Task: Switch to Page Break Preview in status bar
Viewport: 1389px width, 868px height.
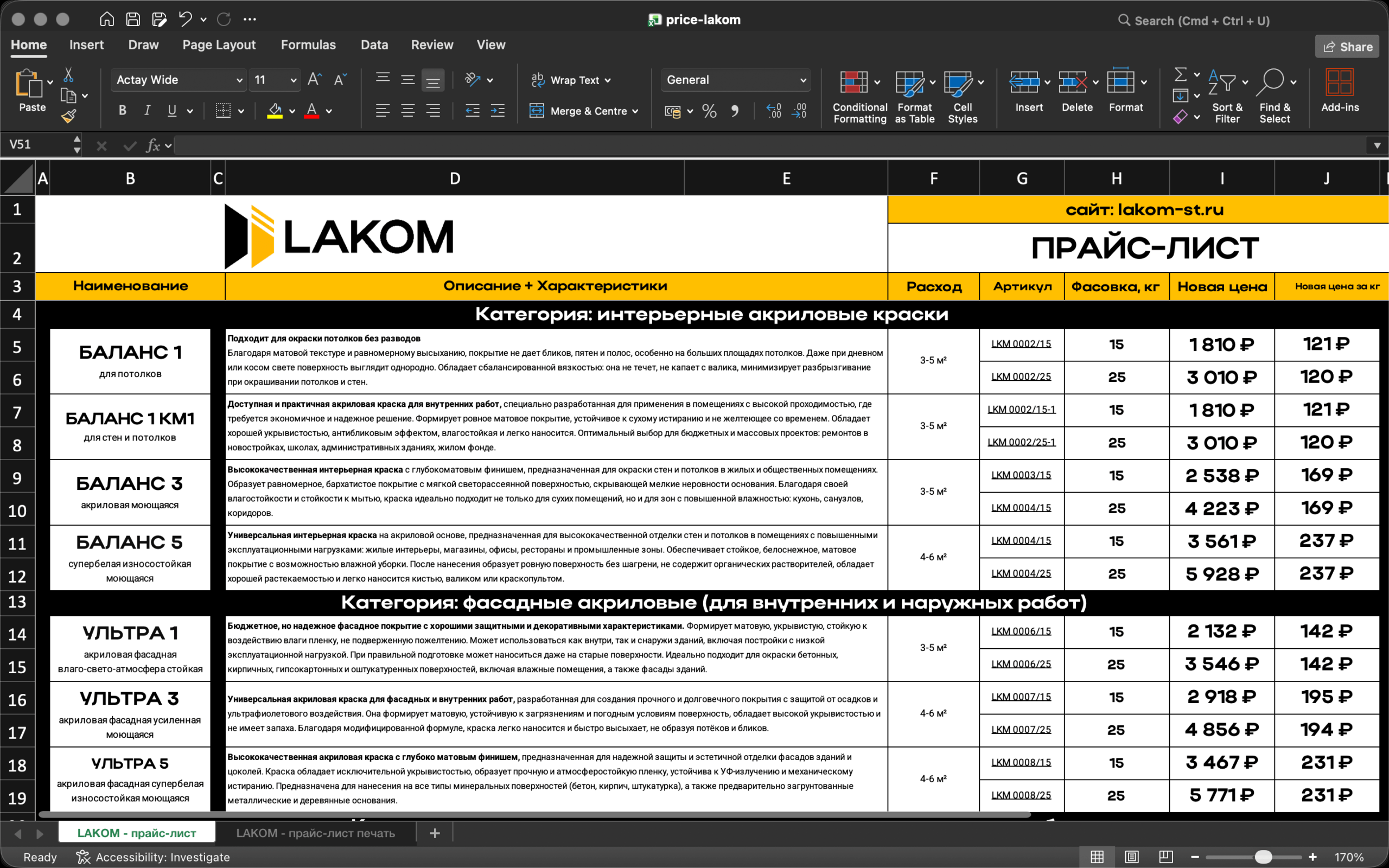Action: tap(1165, 857)
